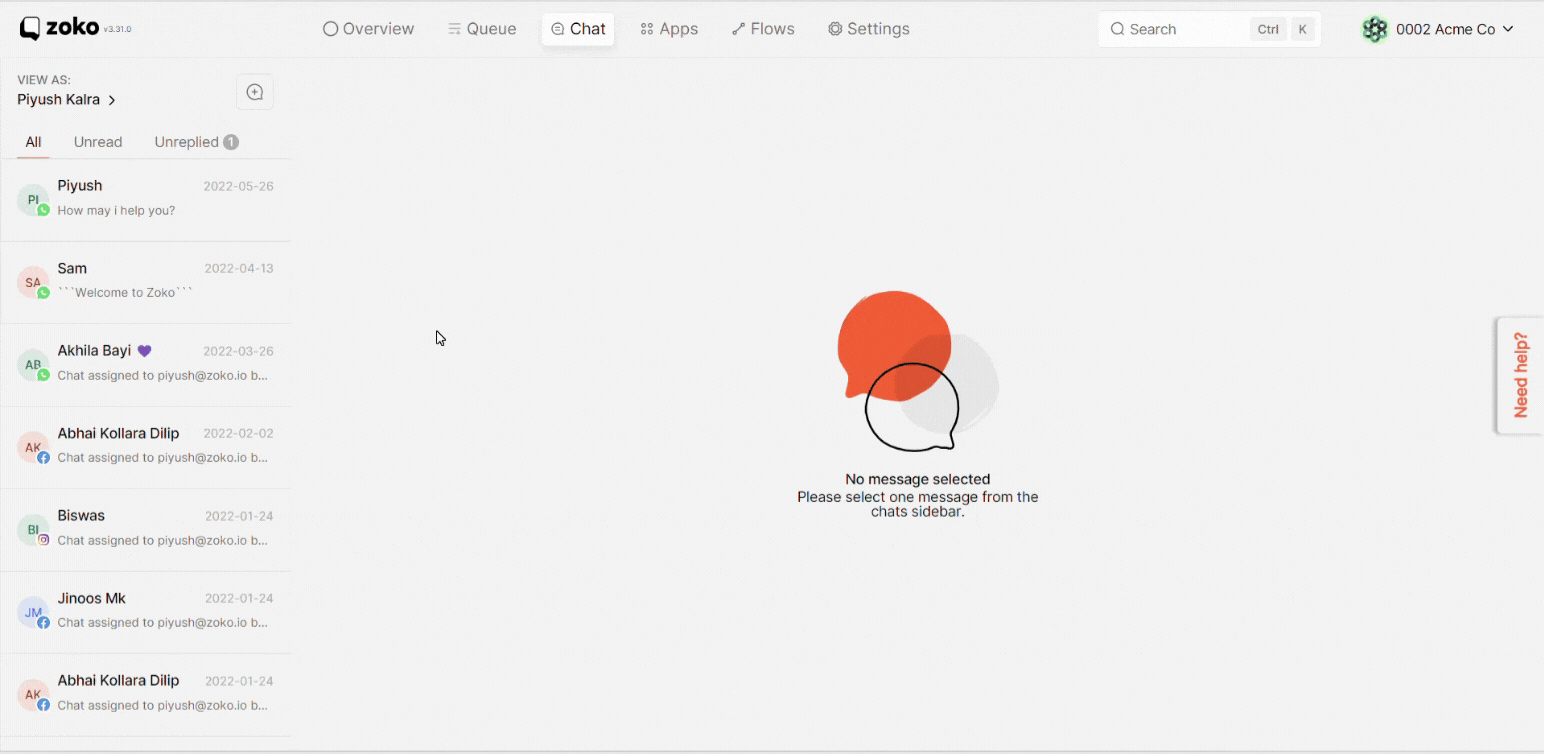1544x754 pixels.
Task: Open Akhila Bayi's chat dated 2022-03-26
Action: point(145,365)
